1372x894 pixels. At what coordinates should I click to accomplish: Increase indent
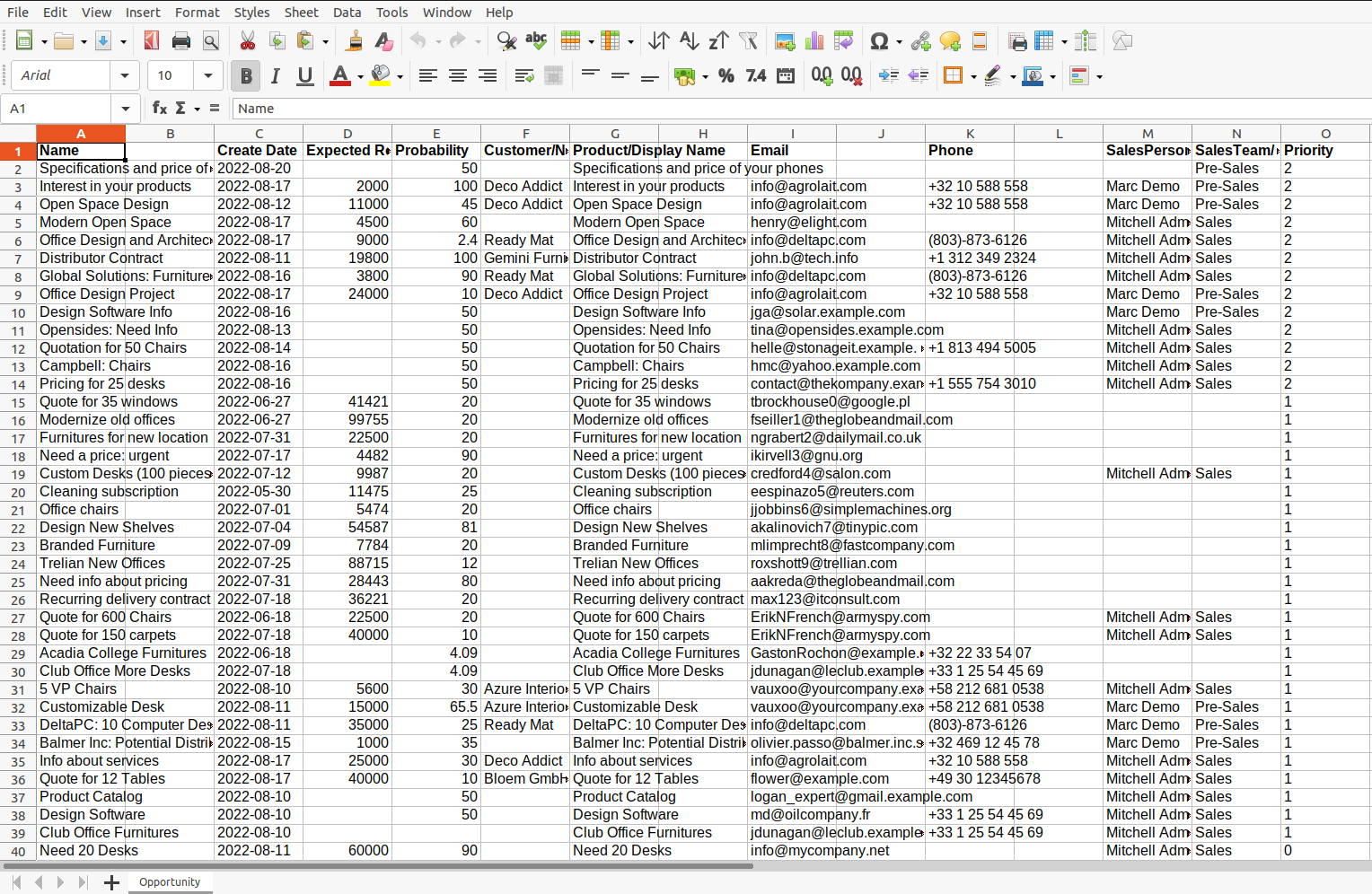tap(889, 75)
